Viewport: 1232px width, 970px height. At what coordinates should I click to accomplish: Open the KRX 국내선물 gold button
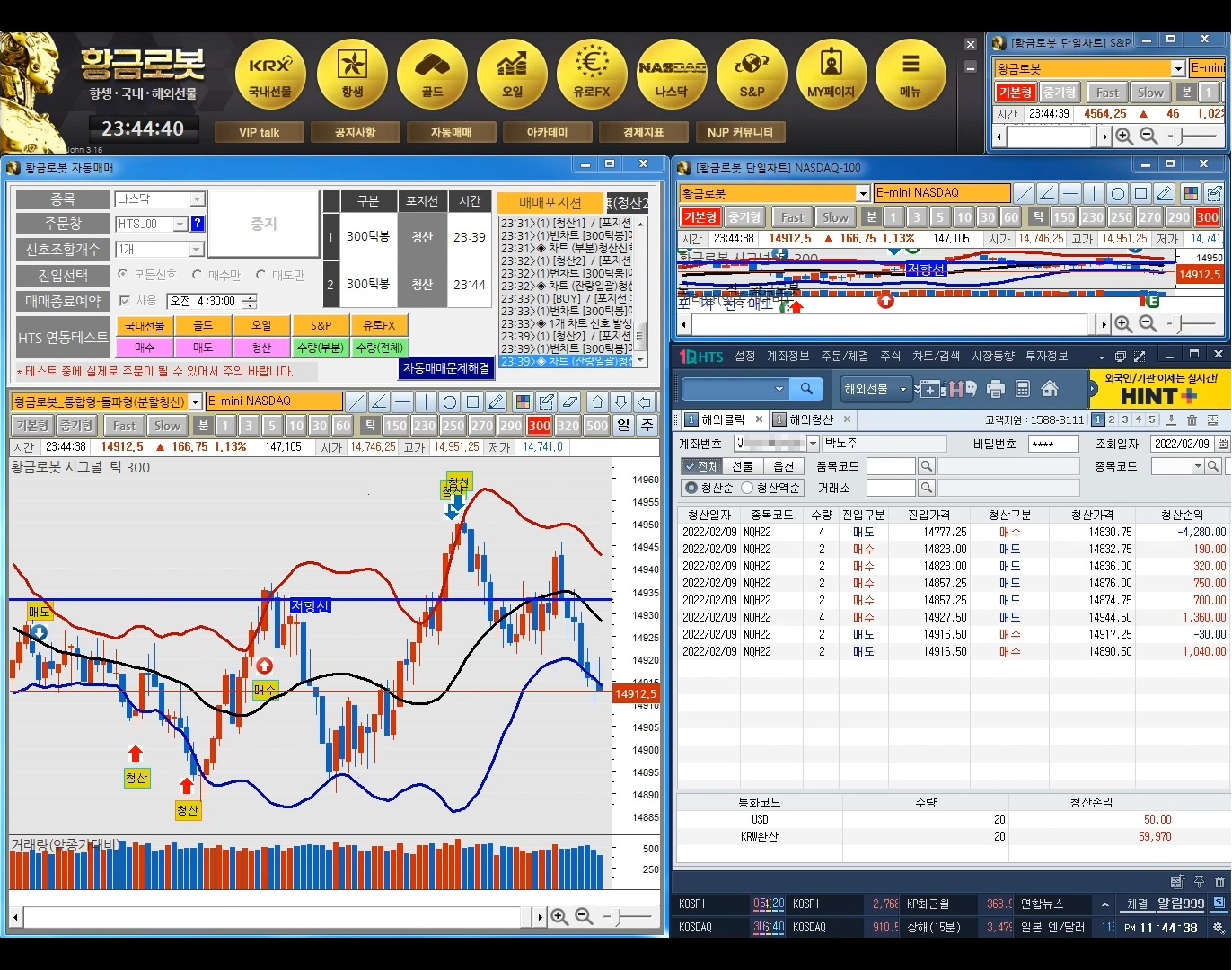point(270,75)
